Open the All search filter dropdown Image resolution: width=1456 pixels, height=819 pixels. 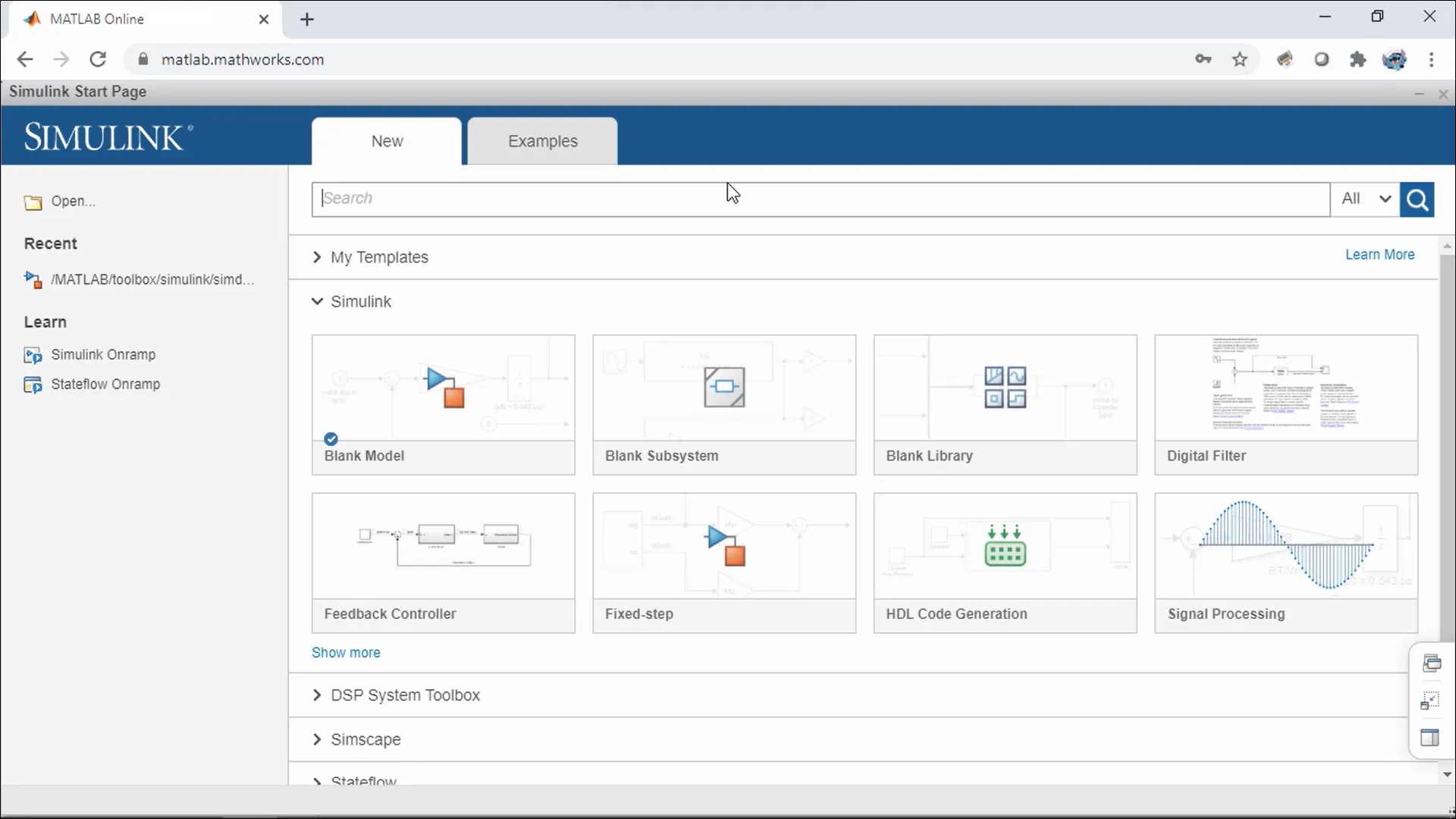click(x=1366, y=199)
